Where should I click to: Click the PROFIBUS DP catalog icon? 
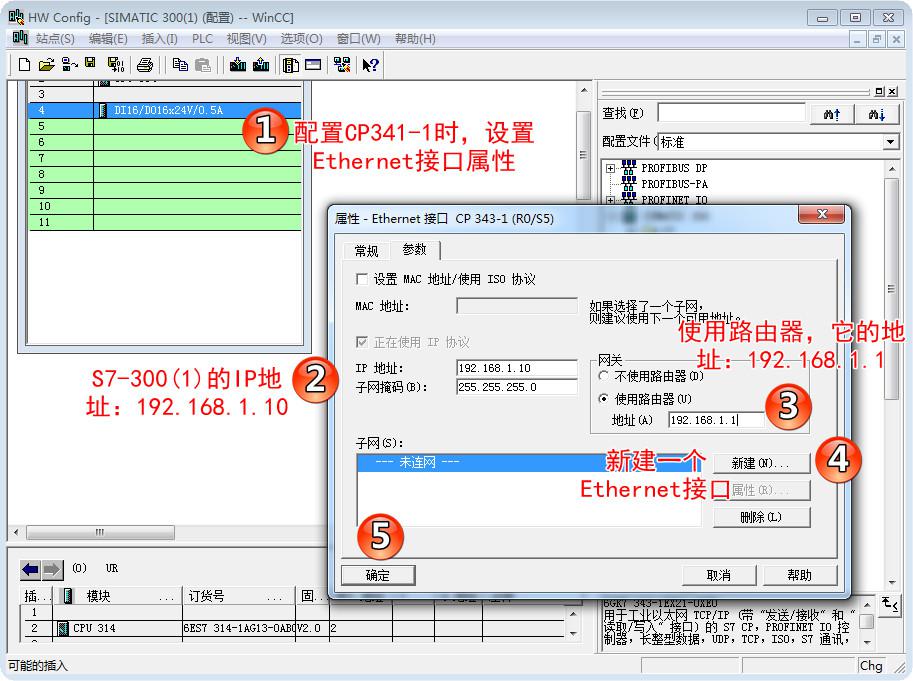629,168
